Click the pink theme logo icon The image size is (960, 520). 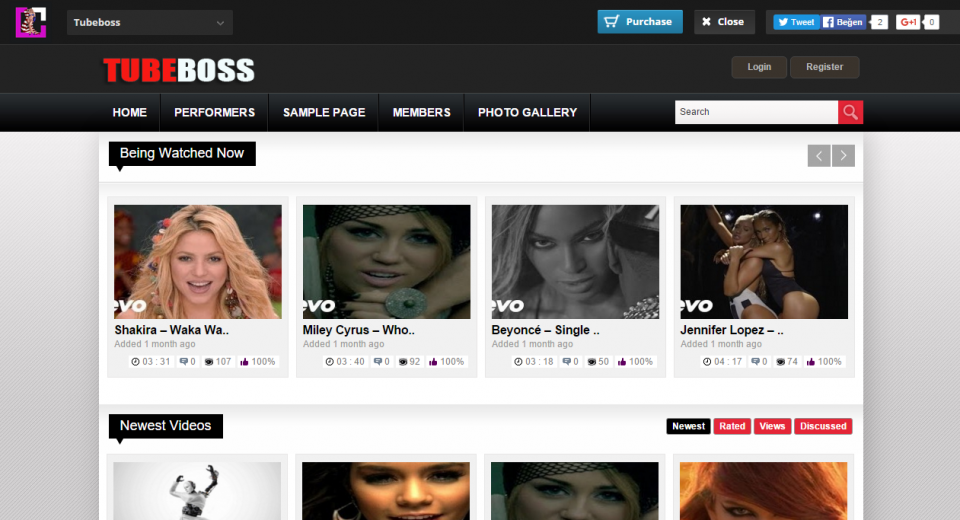(x=31, y=22)
